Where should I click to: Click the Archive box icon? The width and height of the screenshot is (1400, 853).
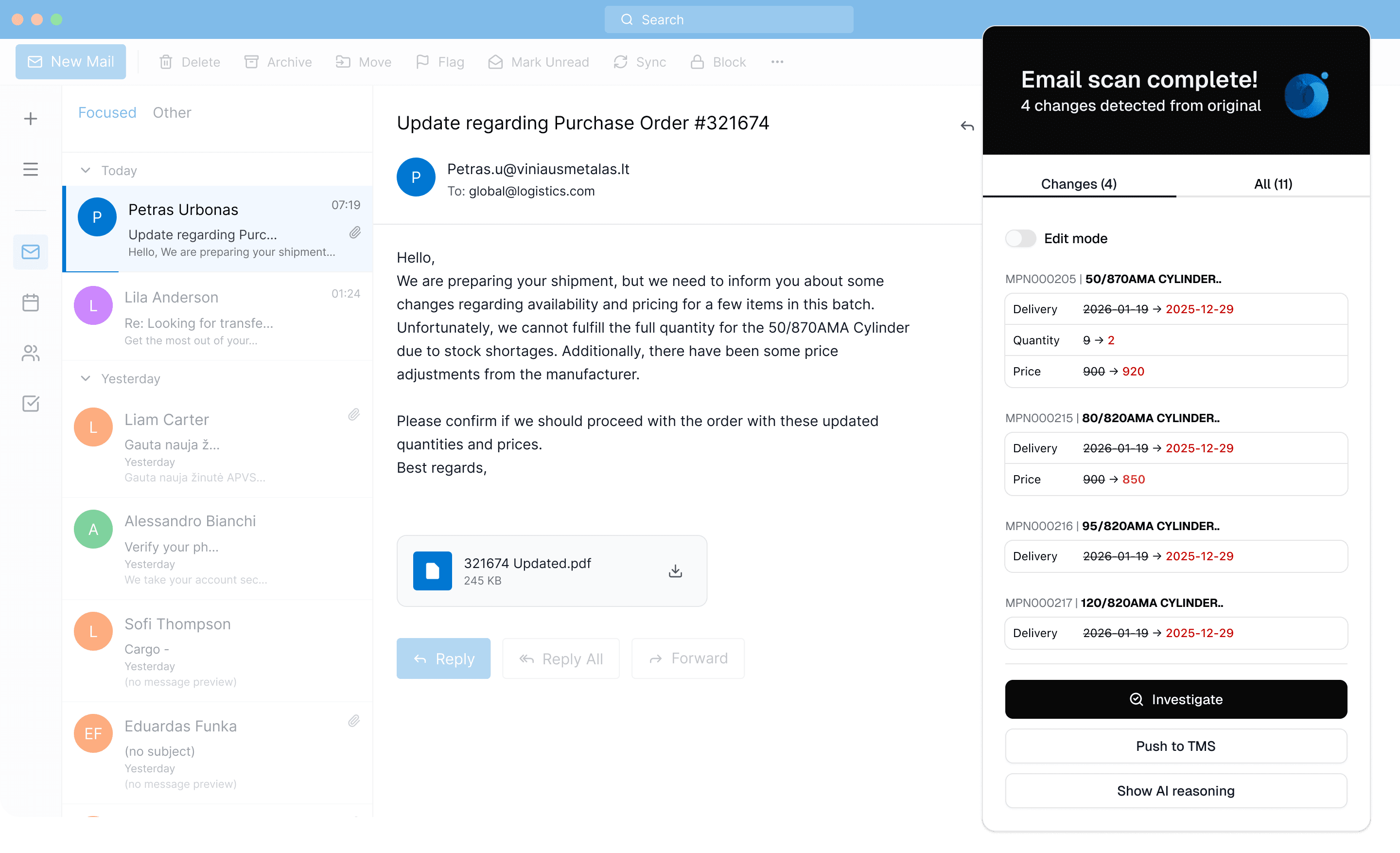251,62
